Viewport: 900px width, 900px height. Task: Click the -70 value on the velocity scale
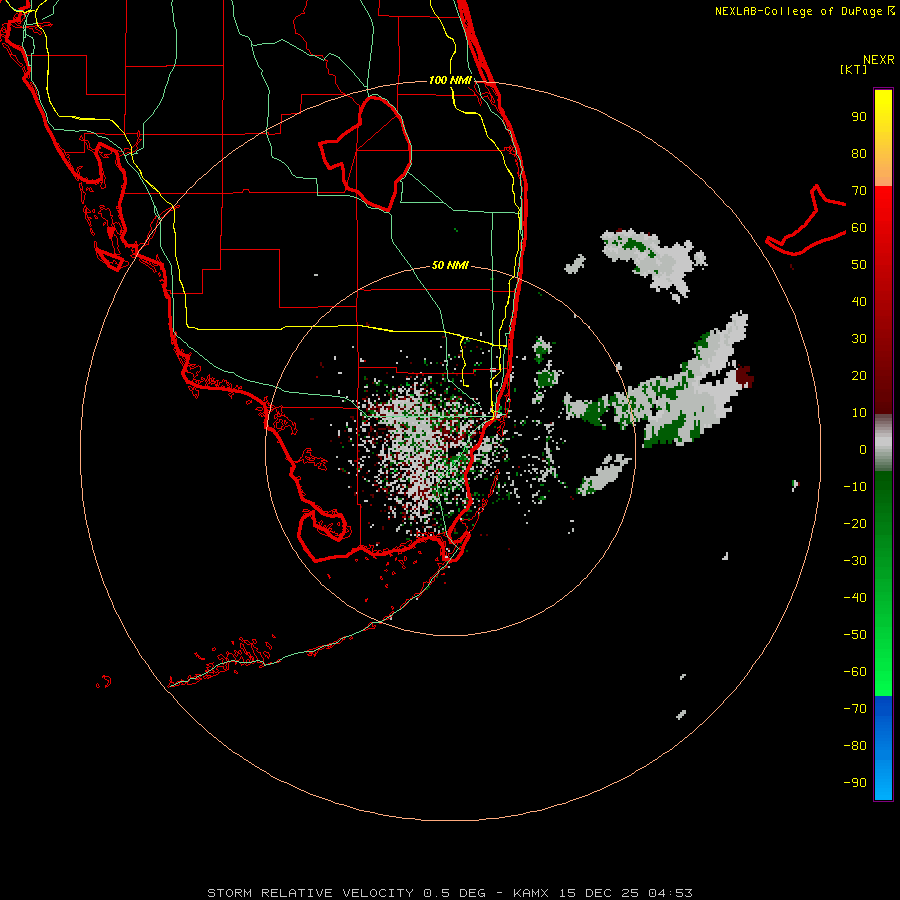855,709
